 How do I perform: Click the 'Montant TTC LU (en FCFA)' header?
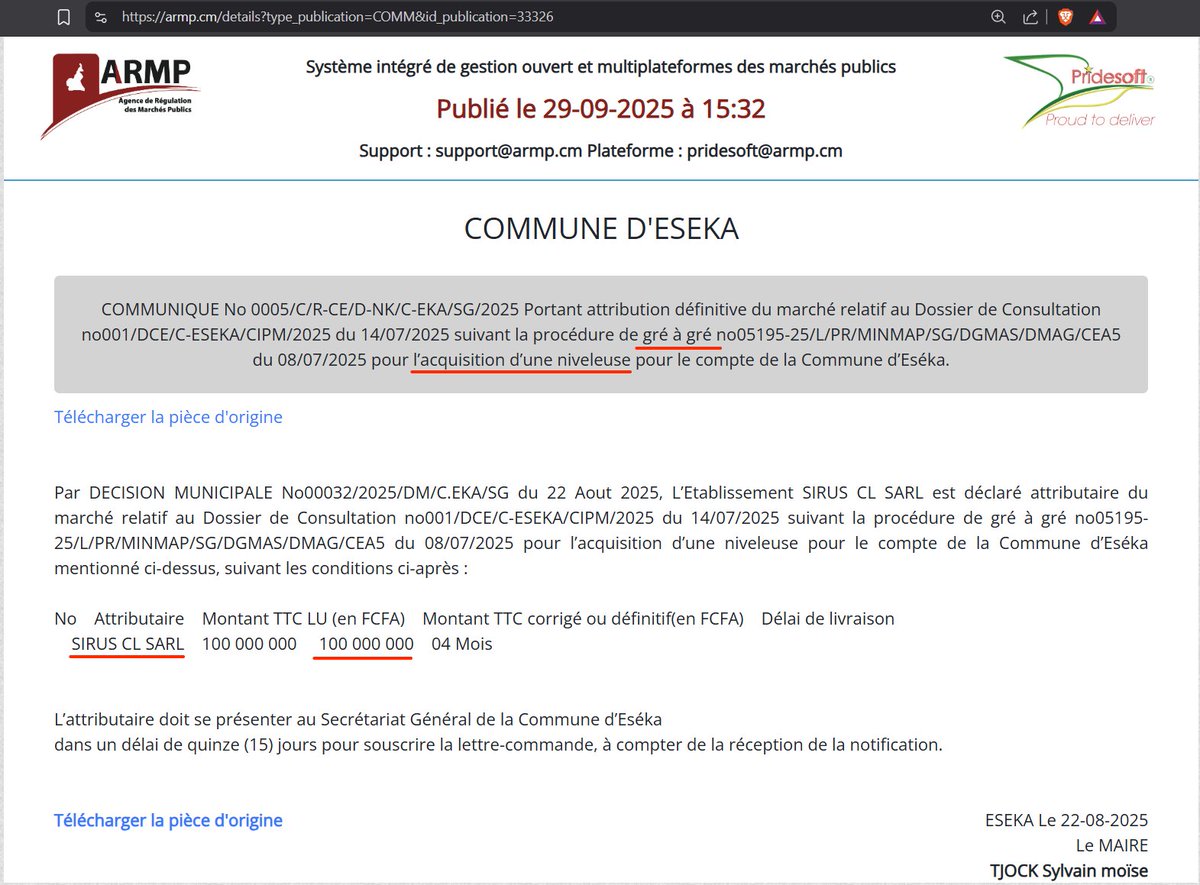(303, 618)
